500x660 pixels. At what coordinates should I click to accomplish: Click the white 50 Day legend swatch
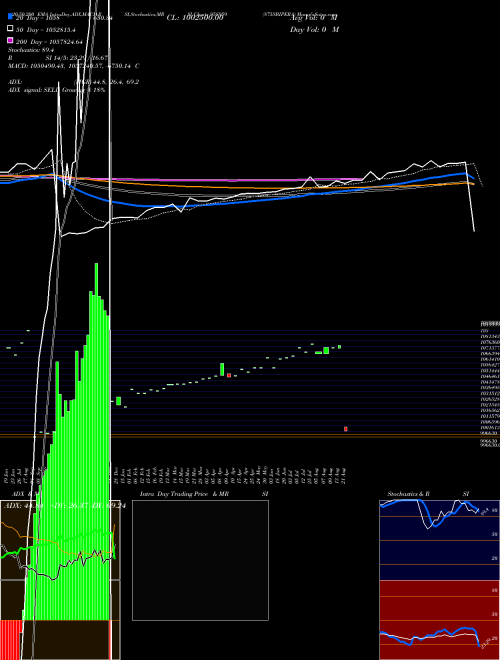10,29
